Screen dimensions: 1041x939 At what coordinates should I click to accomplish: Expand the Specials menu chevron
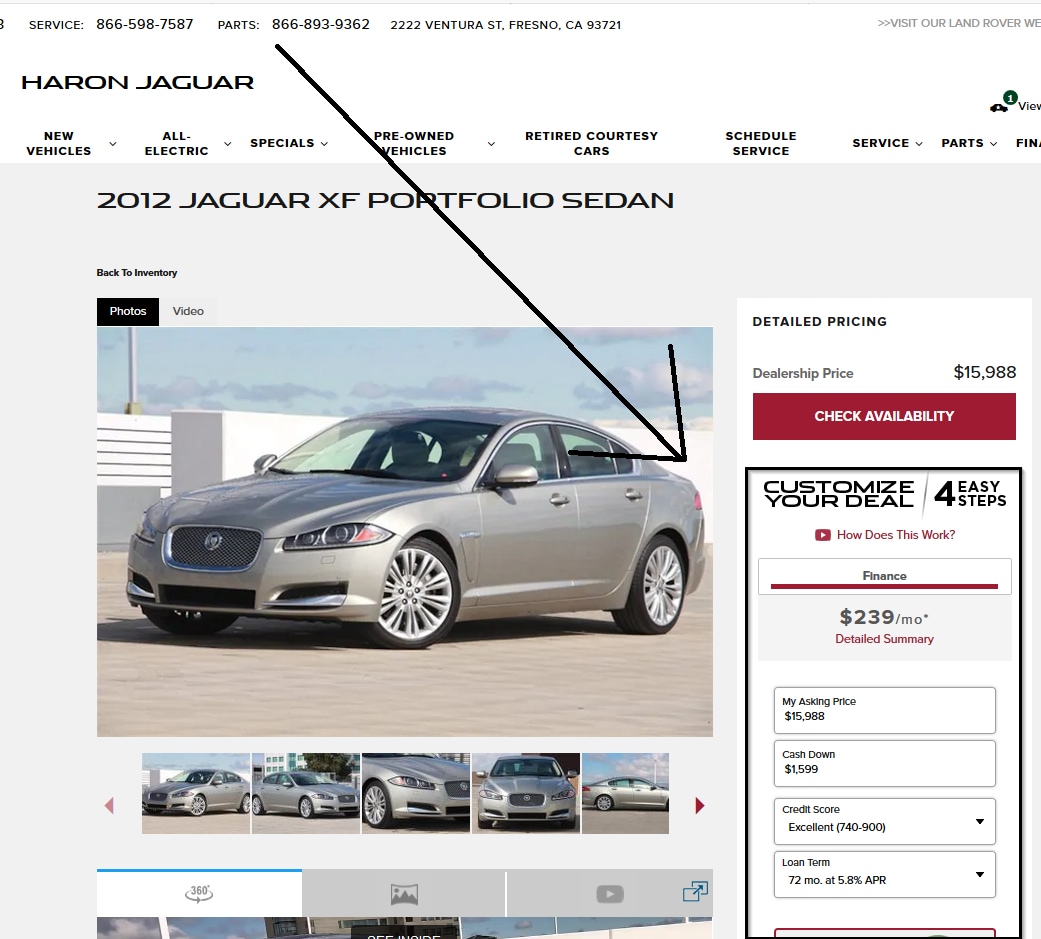pos(324,143)
